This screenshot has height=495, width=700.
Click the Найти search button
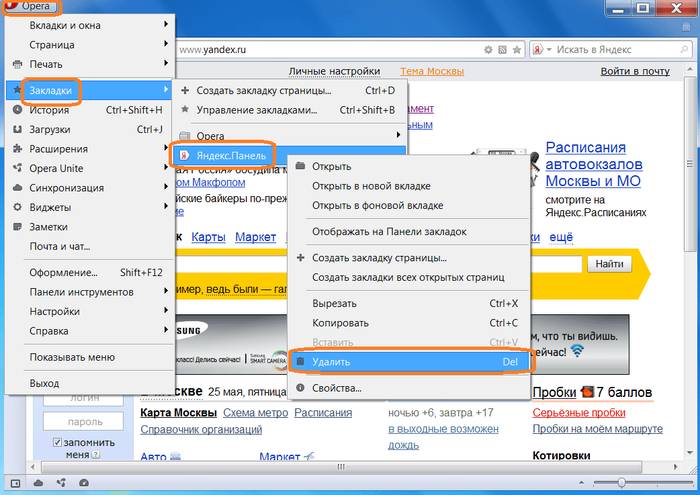tap(609, 264)
